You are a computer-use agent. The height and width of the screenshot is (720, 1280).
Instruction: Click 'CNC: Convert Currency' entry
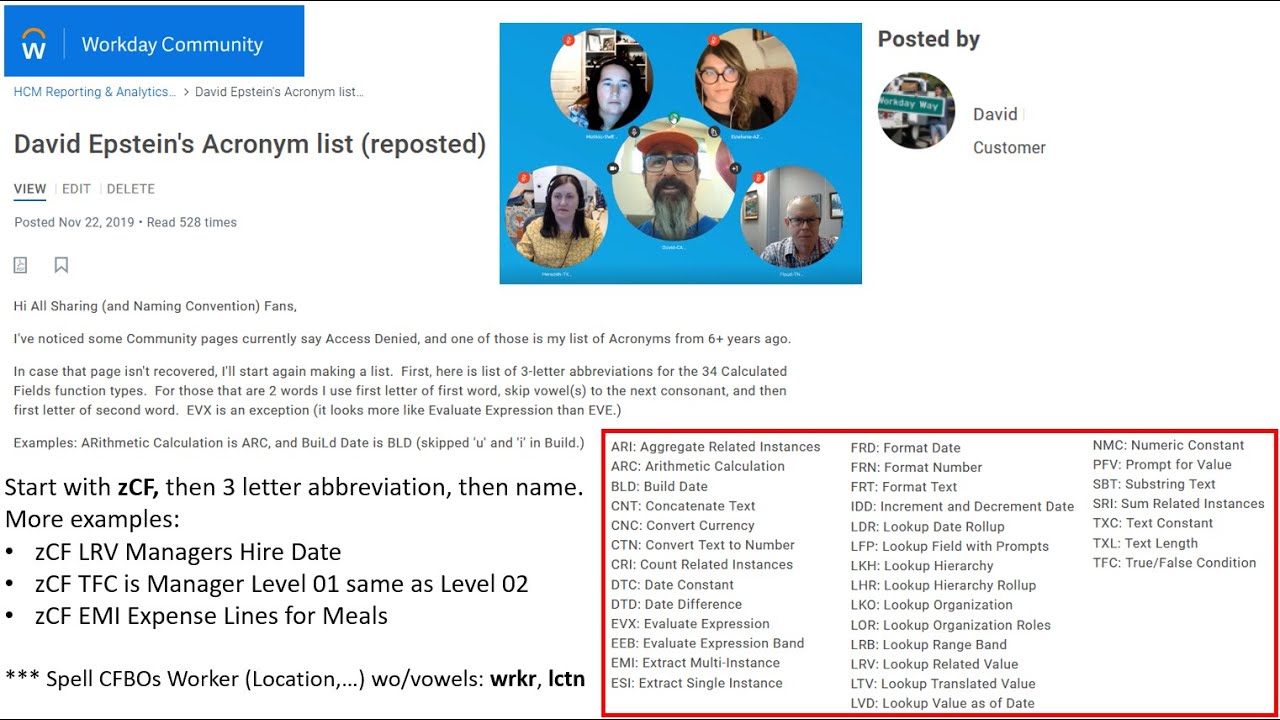683,525
